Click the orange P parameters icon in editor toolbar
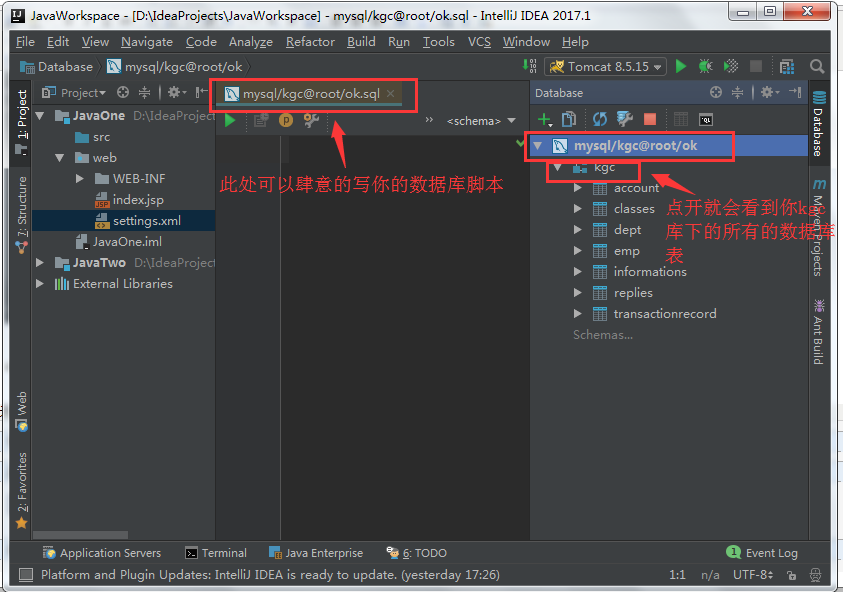843x592 pixels. pos(285,120)
